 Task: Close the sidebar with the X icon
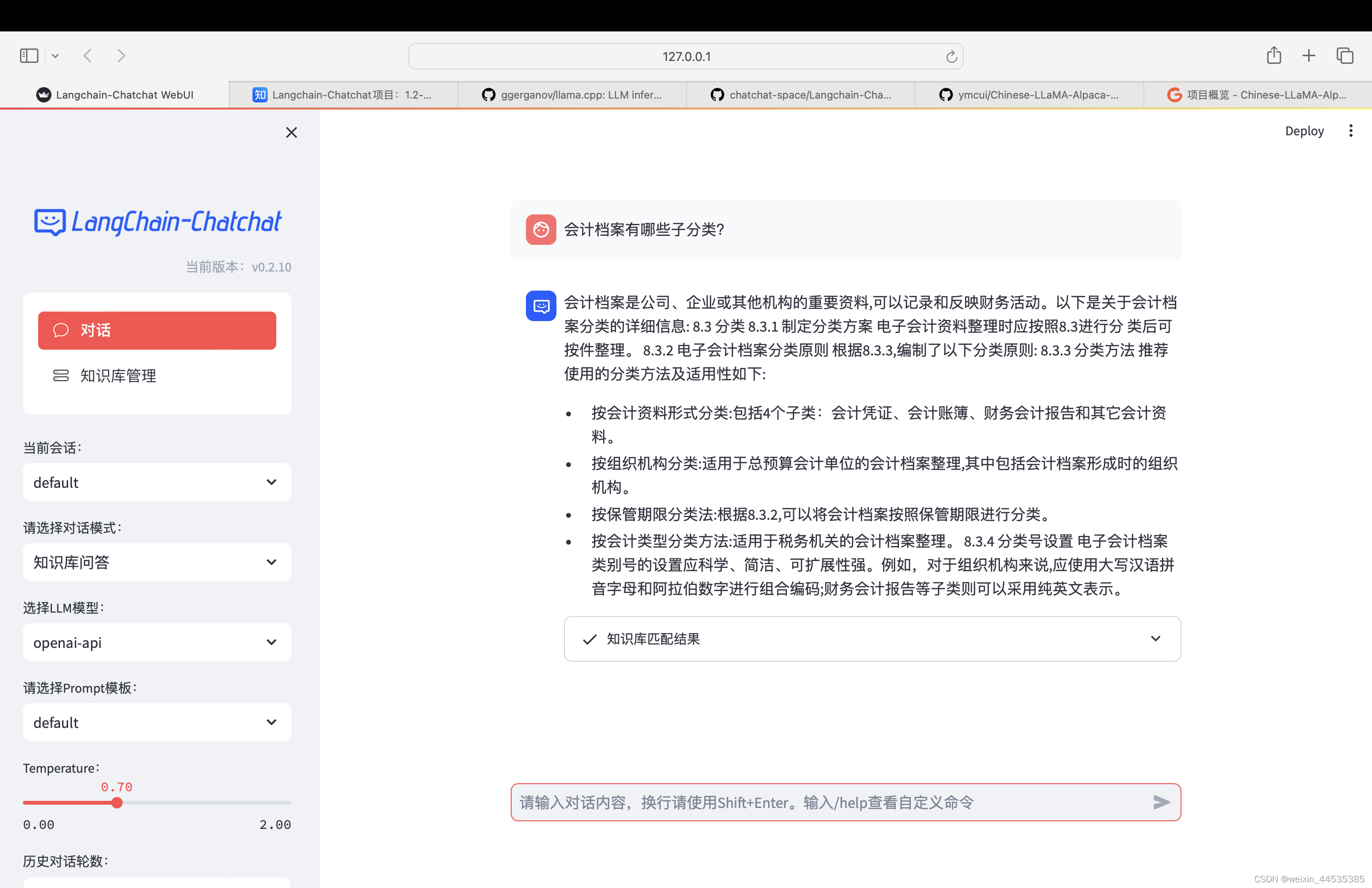[x=292, y=132]
